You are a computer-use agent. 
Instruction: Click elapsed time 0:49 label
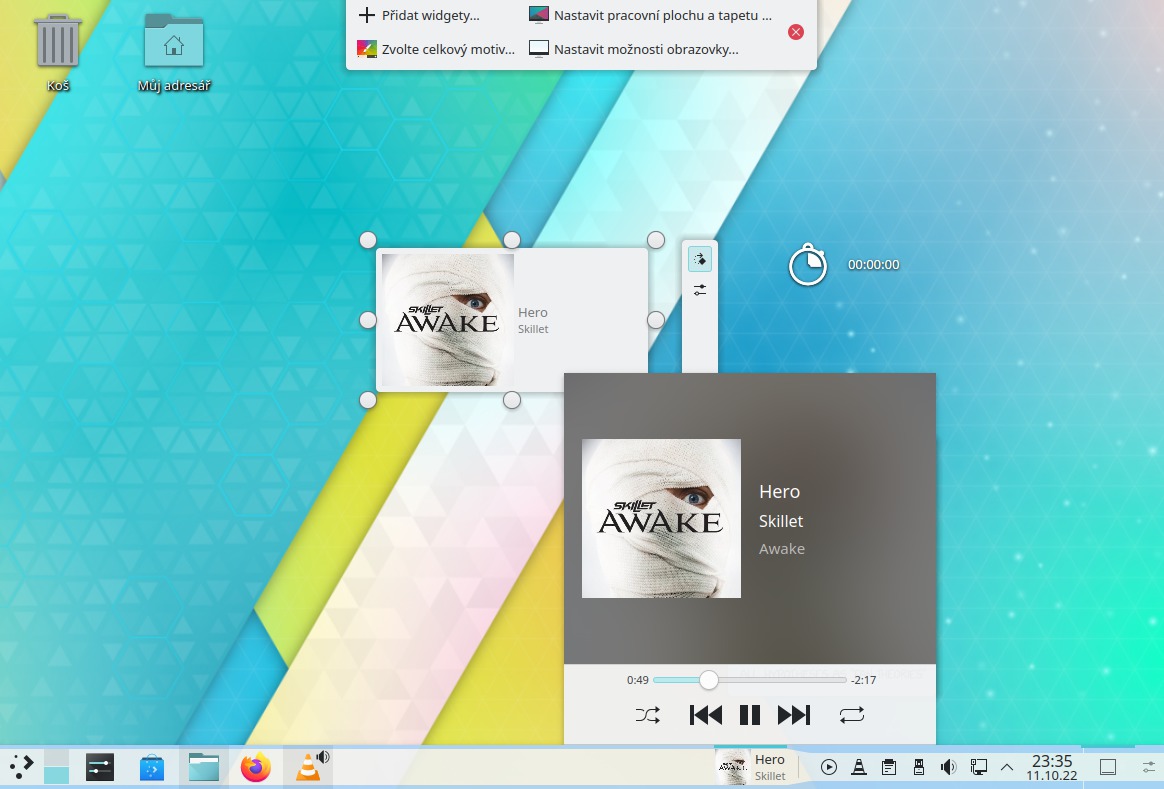[x=638, y=680]
